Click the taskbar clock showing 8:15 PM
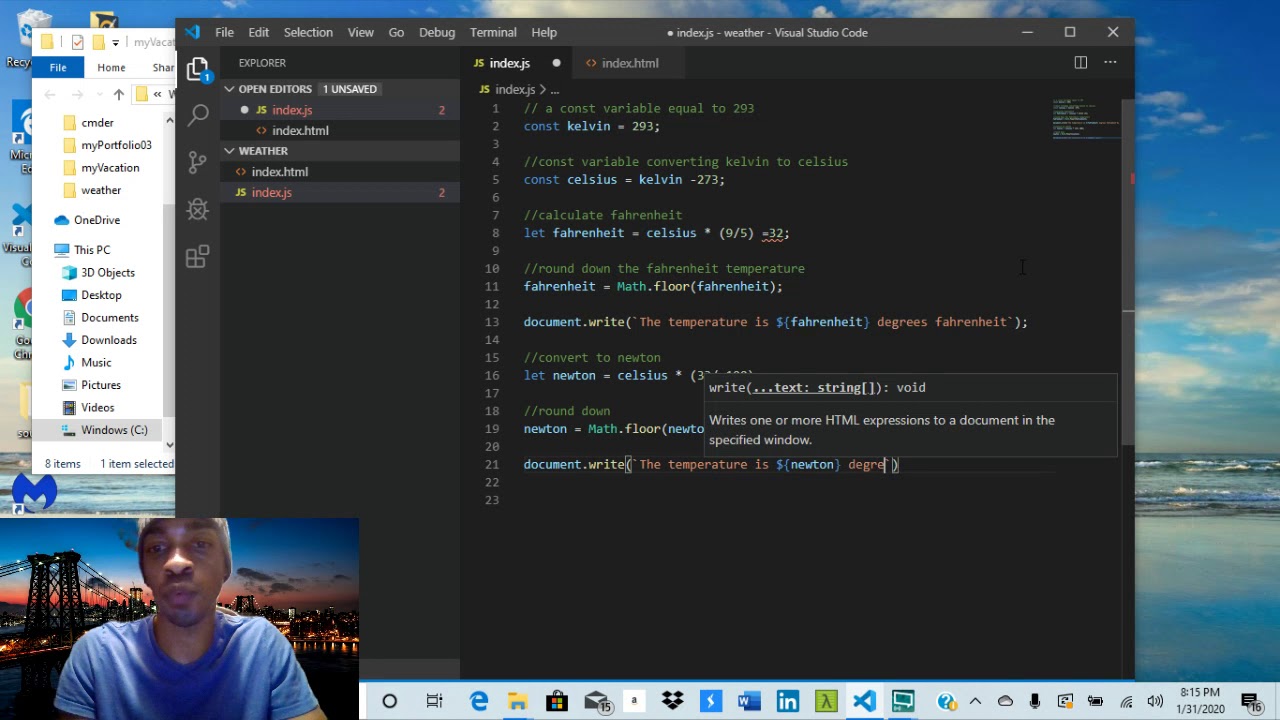Screen dimensions: 1280x720 click(x=1200, y=701)
